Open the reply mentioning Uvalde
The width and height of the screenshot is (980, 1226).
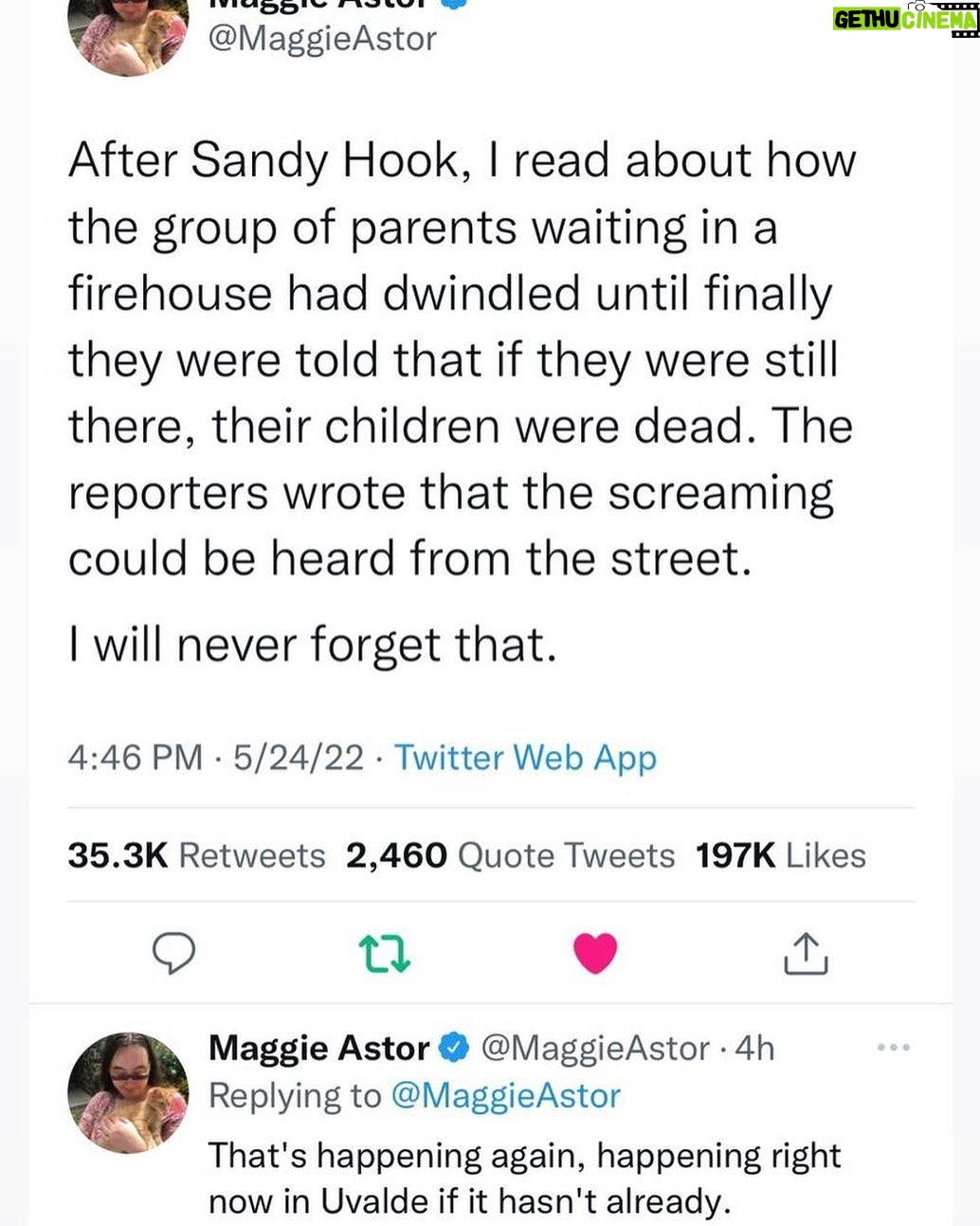point(524,1178)
